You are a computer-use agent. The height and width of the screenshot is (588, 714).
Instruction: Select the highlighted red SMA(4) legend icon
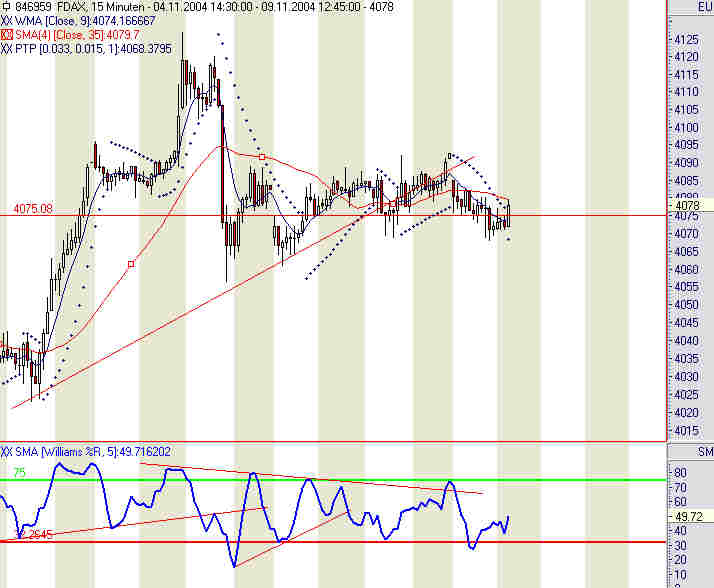[x=6, y=35]
